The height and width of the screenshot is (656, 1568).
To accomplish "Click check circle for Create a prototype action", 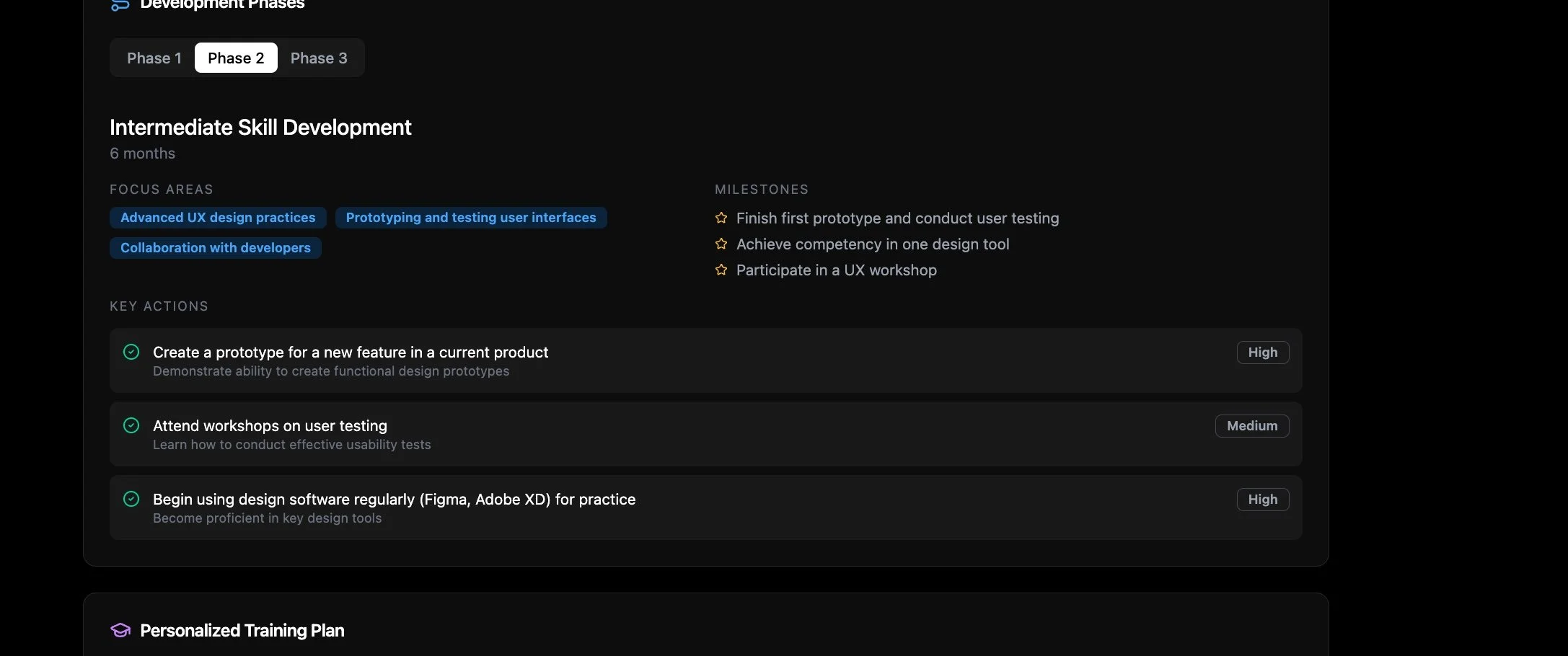I will pyautogui.click(x=131, y=352).
